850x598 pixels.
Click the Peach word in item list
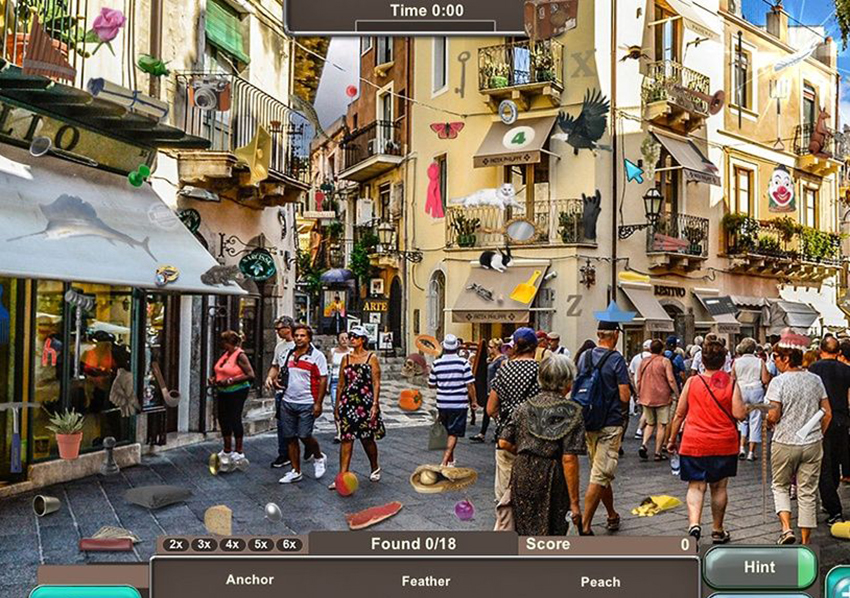[600, 581]
